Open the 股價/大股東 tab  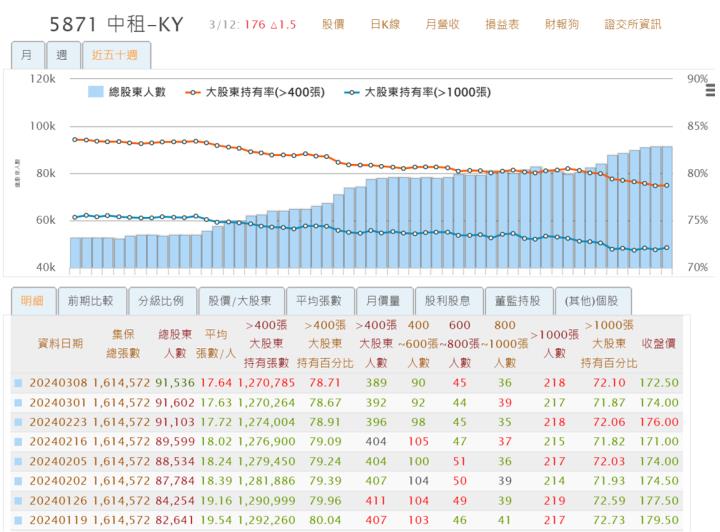pos(241,301)
